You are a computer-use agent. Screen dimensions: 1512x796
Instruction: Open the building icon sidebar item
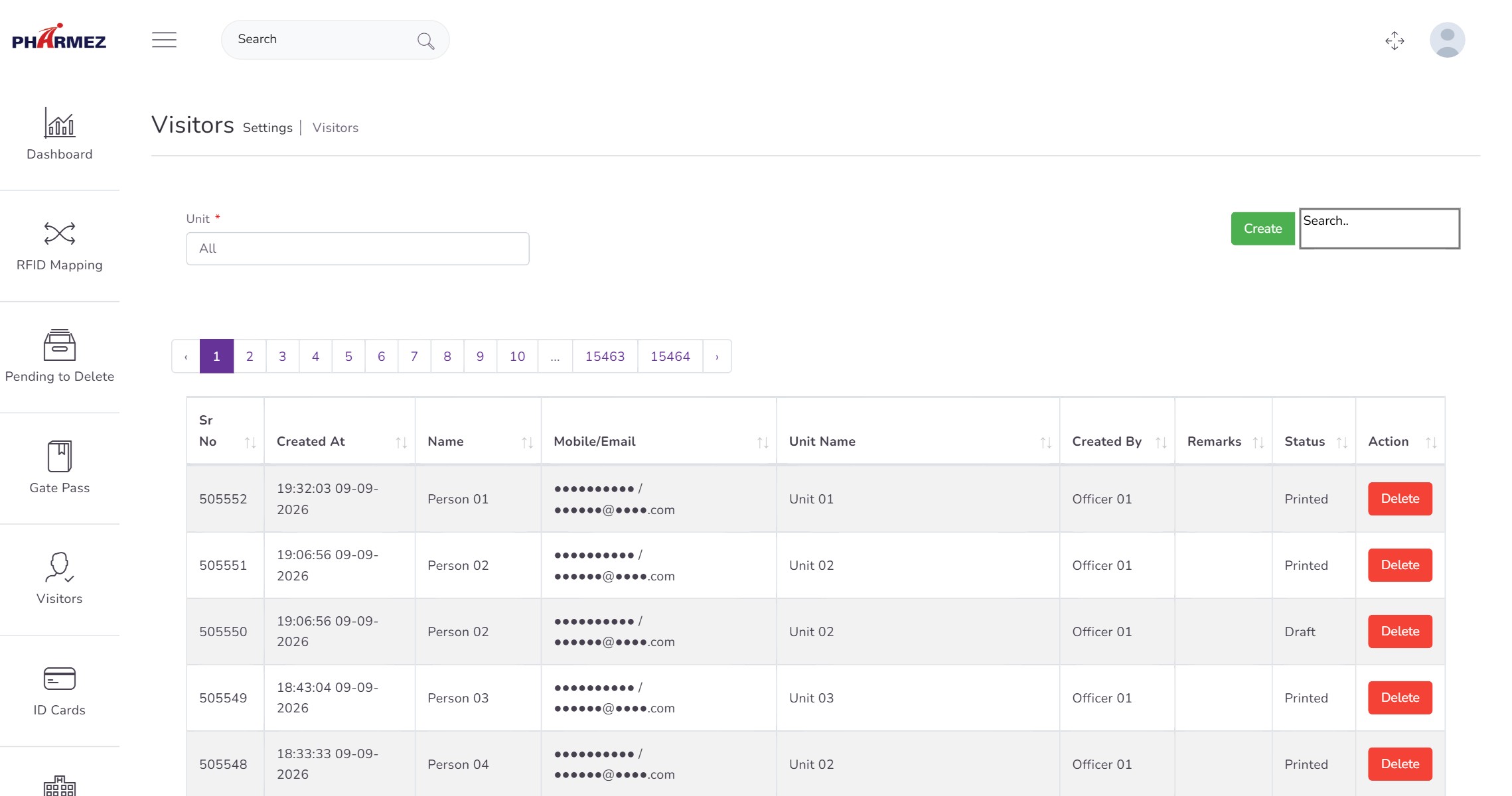click(x=60, y=785)
